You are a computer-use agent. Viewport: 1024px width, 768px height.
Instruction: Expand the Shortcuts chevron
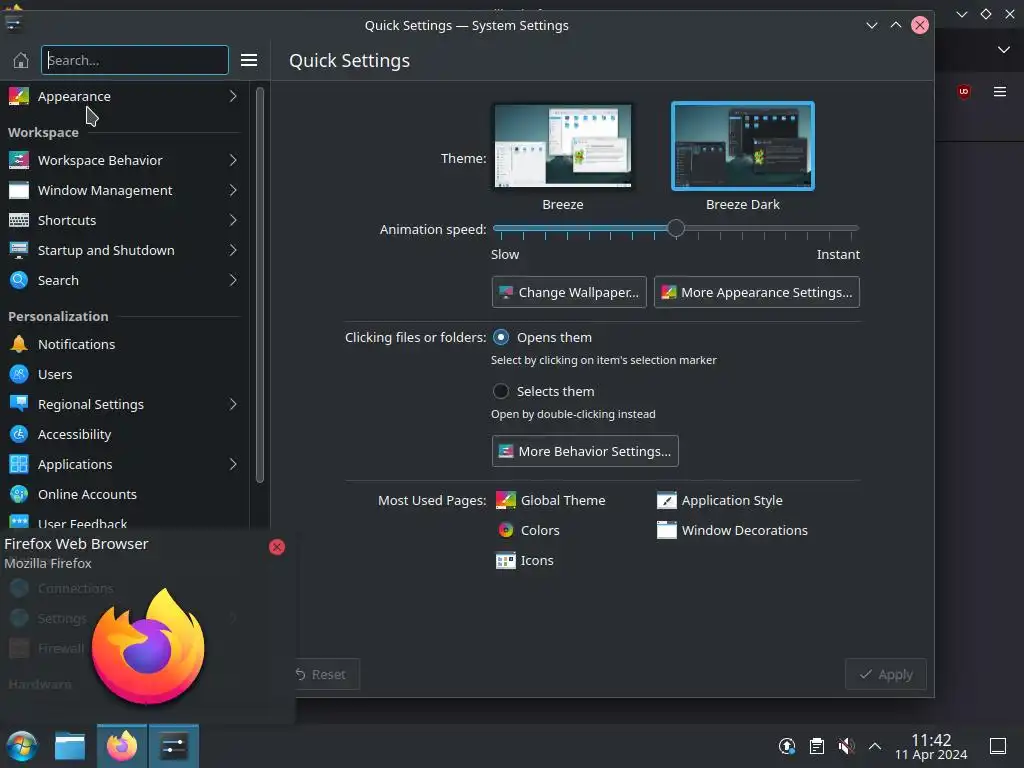(233, 220)
